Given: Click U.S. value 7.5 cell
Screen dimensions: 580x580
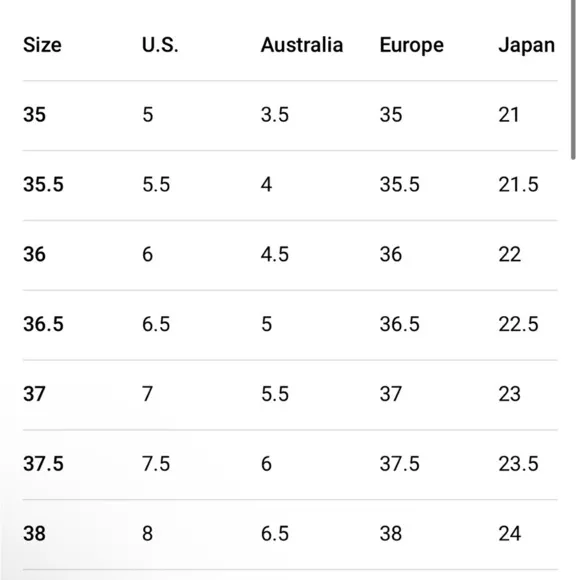Looking at the screenshot, I should (156, 464).
